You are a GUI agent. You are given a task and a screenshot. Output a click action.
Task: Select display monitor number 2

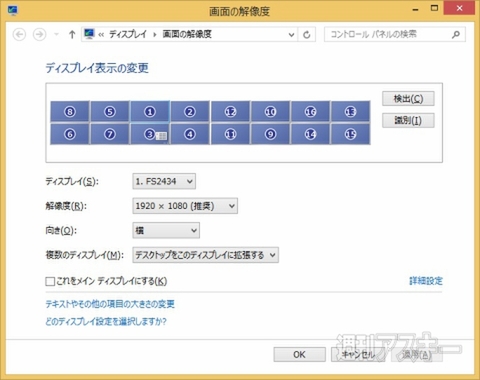190,111
